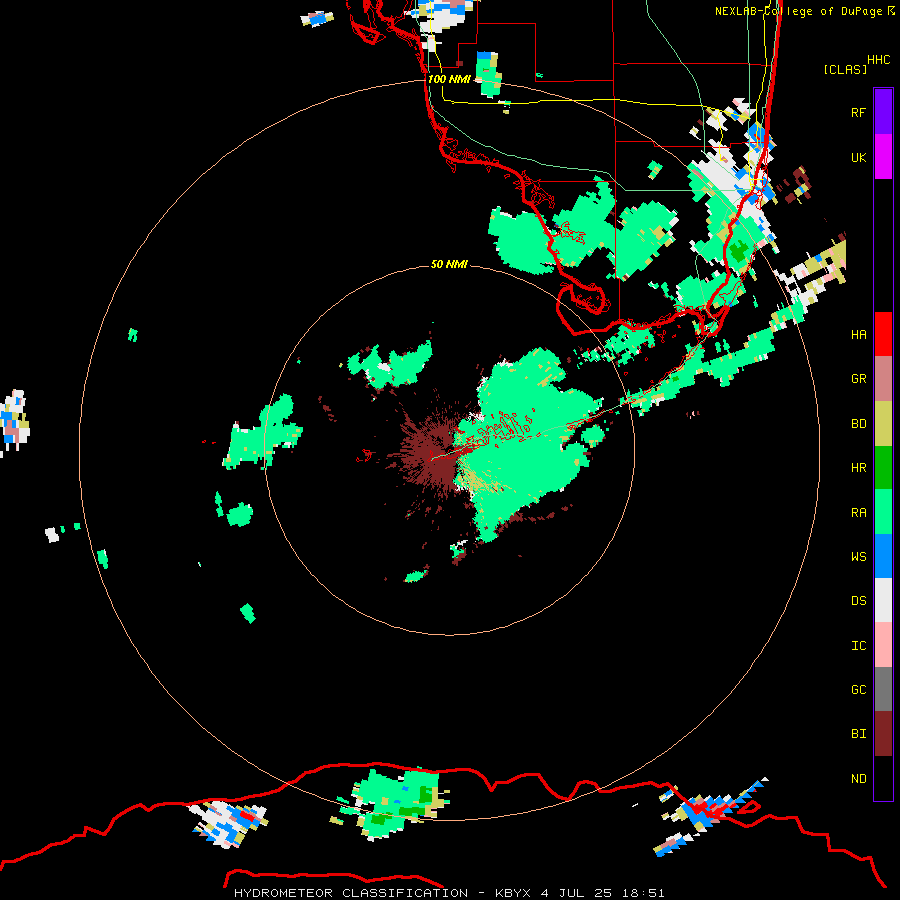Click the BD yellow-tan legend swatch
This screenshot has height=900, width=900.
(883, 424)
